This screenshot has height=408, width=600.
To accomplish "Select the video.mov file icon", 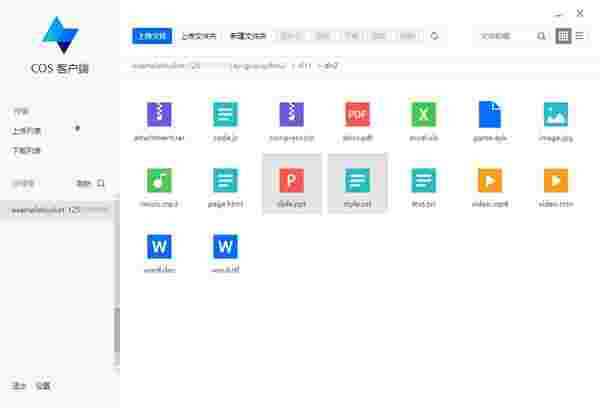I will (556, 180).
